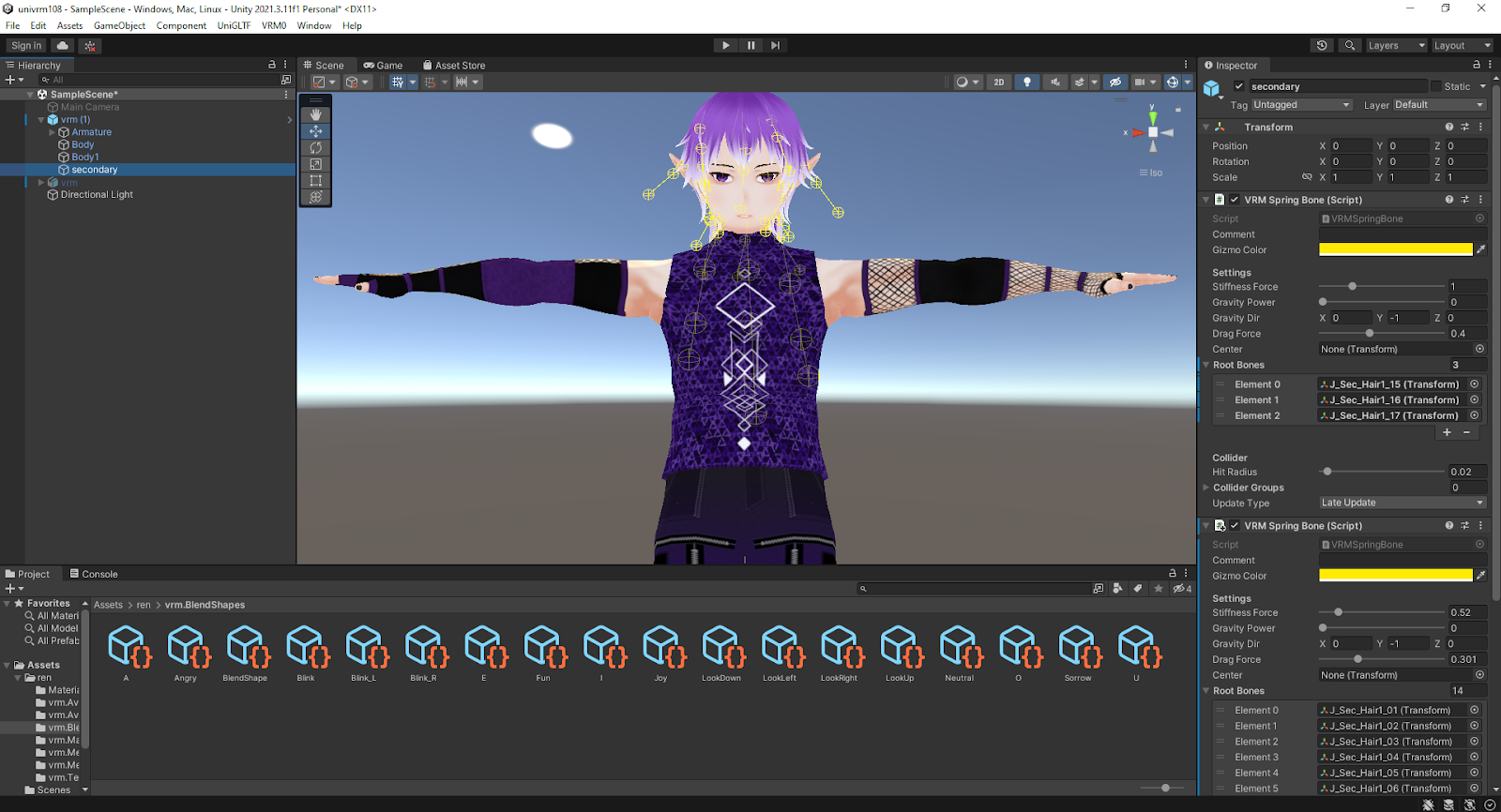The width and height of the screenshot is (1501, 812).
Task: Select the Hand view tool
Action: 315,114
